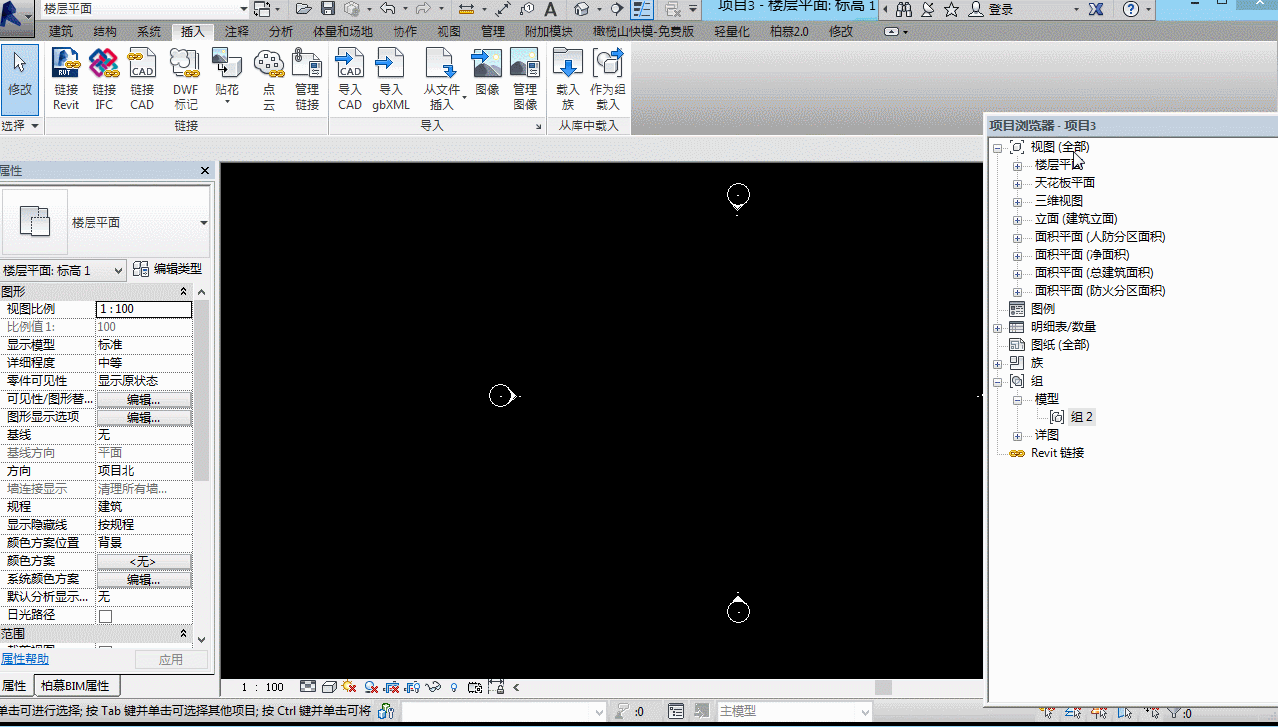Viewport: 1278px width, 727px height.
Task: Click the 视图比例 1 : 100 field
Action: (x=144, y=309)
